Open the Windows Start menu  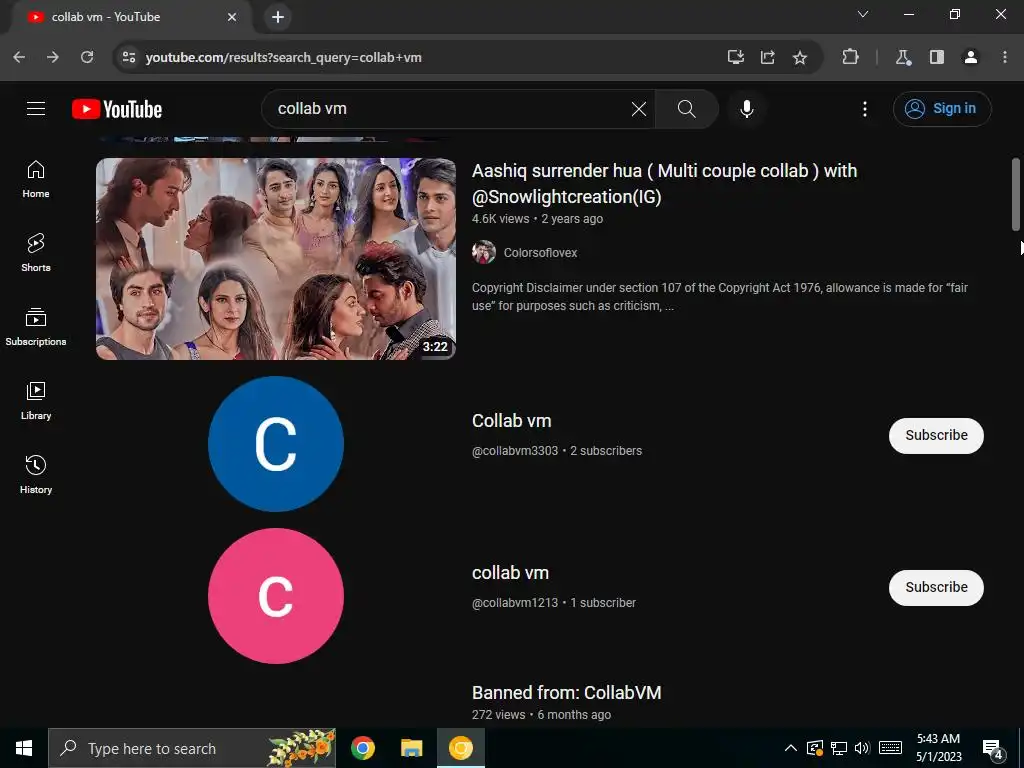24,748
